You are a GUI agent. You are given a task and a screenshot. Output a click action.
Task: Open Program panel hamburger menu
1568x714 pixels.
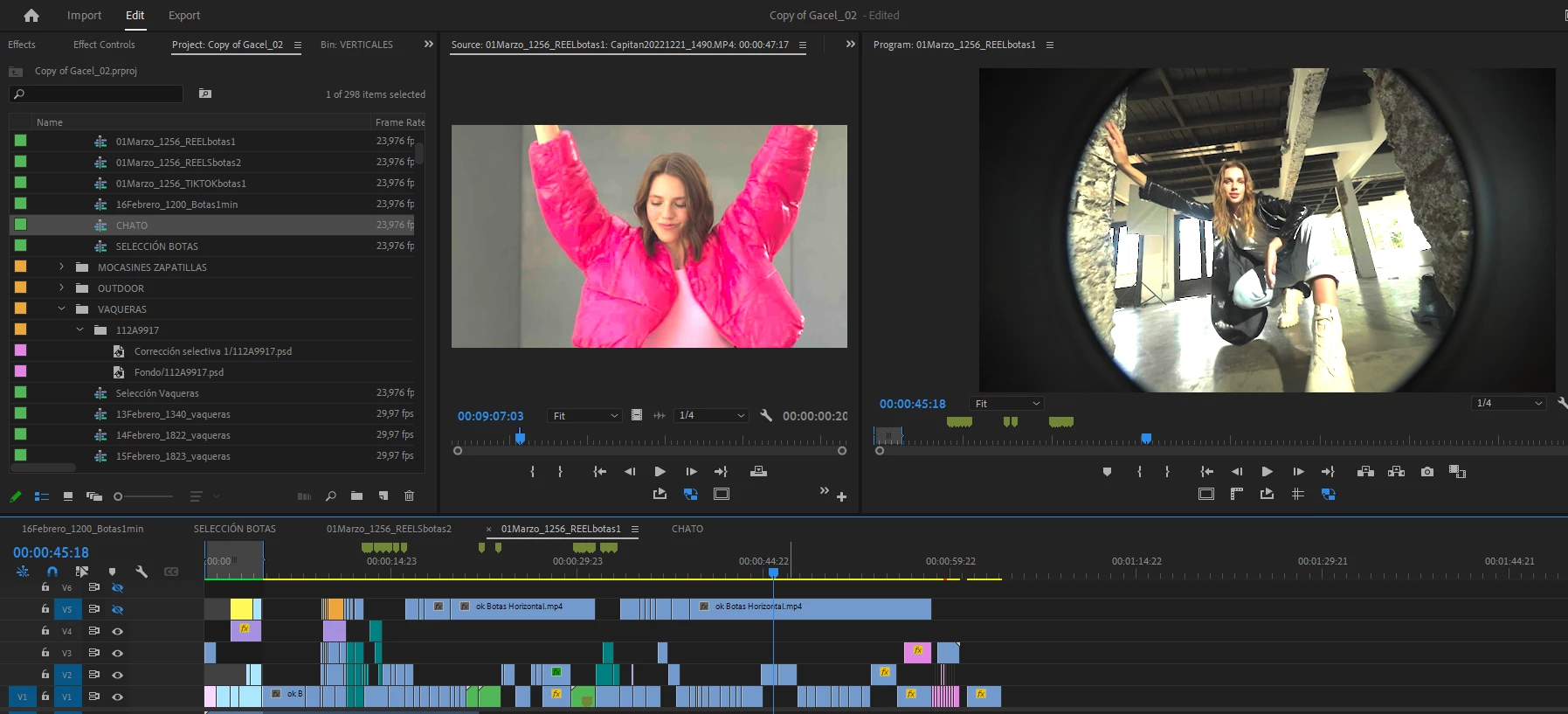coord(1050,45)
